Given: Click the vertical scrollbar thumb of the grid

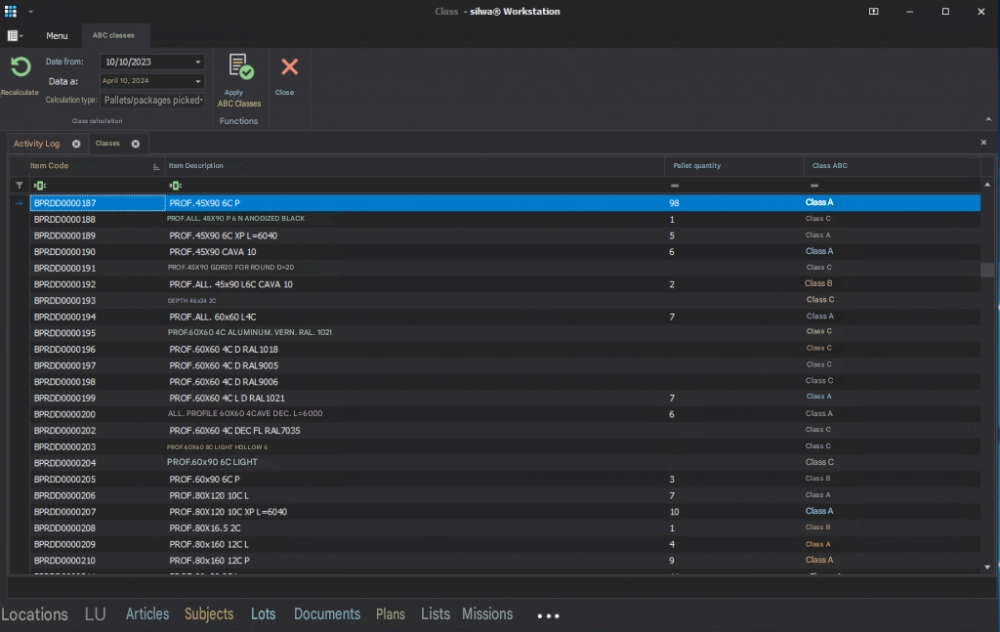Looking at the screenshot, I should click(987, 270).
